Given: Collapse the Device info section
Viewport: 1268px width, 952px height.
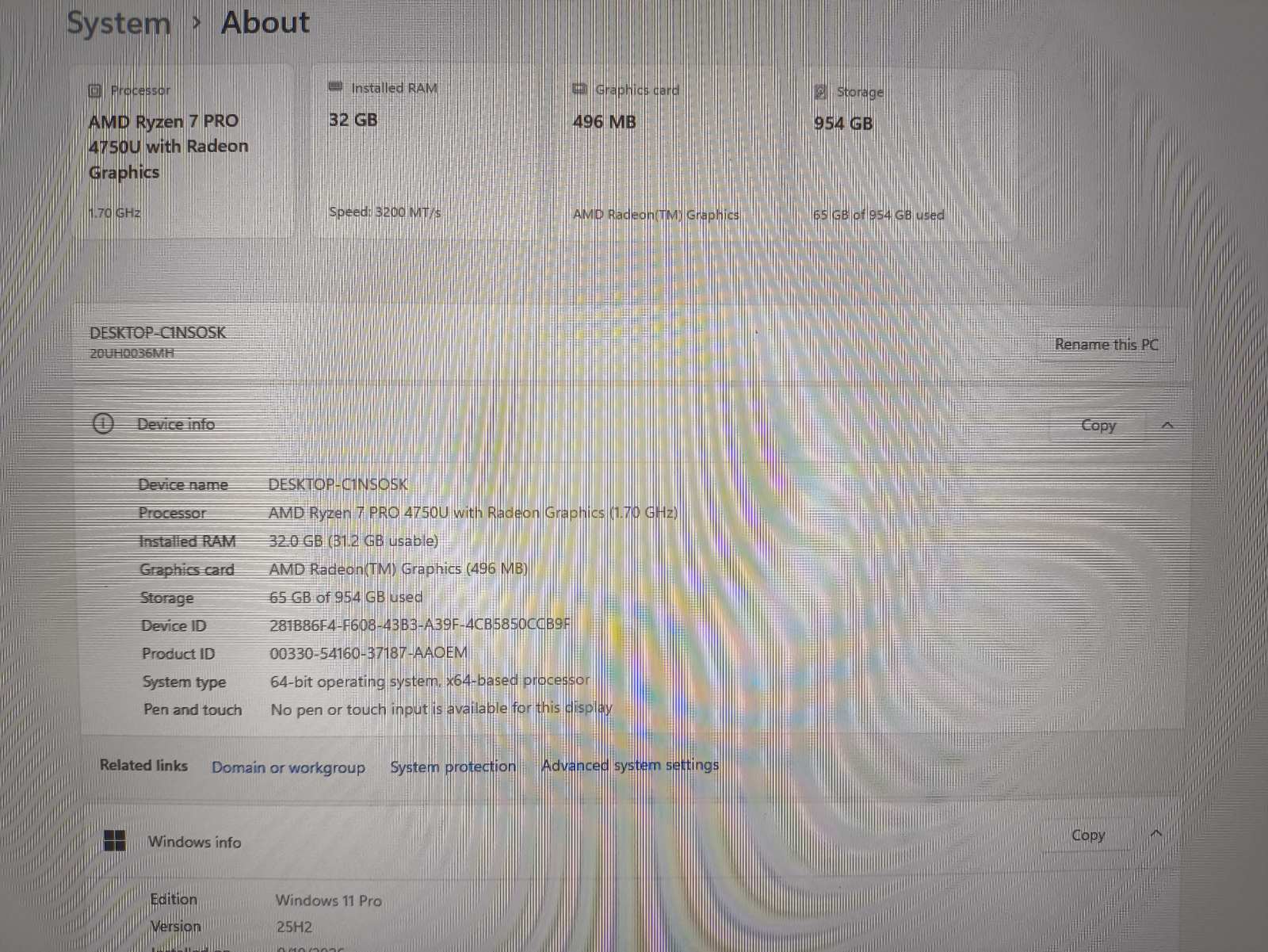Looking at the screenshot, I should pos(1167,425).
